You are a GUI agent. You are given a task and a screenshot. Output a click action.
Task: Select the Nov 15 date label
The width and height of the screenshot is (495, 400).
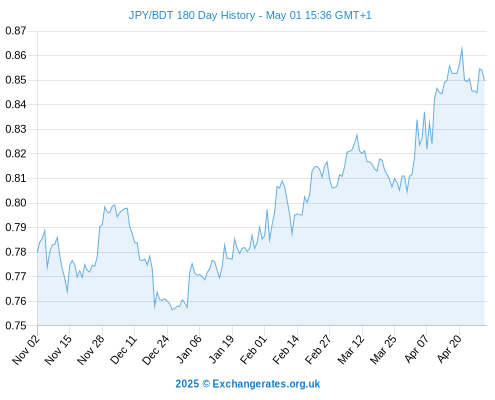tap(59, 350)
